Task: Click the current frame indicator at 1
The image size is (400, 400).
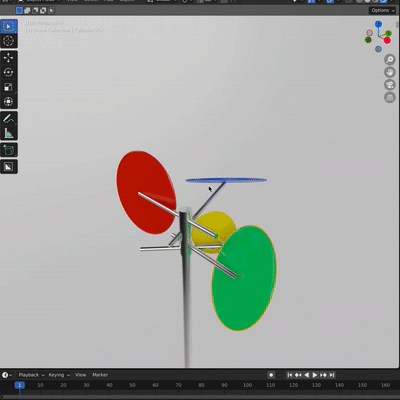Action: [x=19, y=385]
